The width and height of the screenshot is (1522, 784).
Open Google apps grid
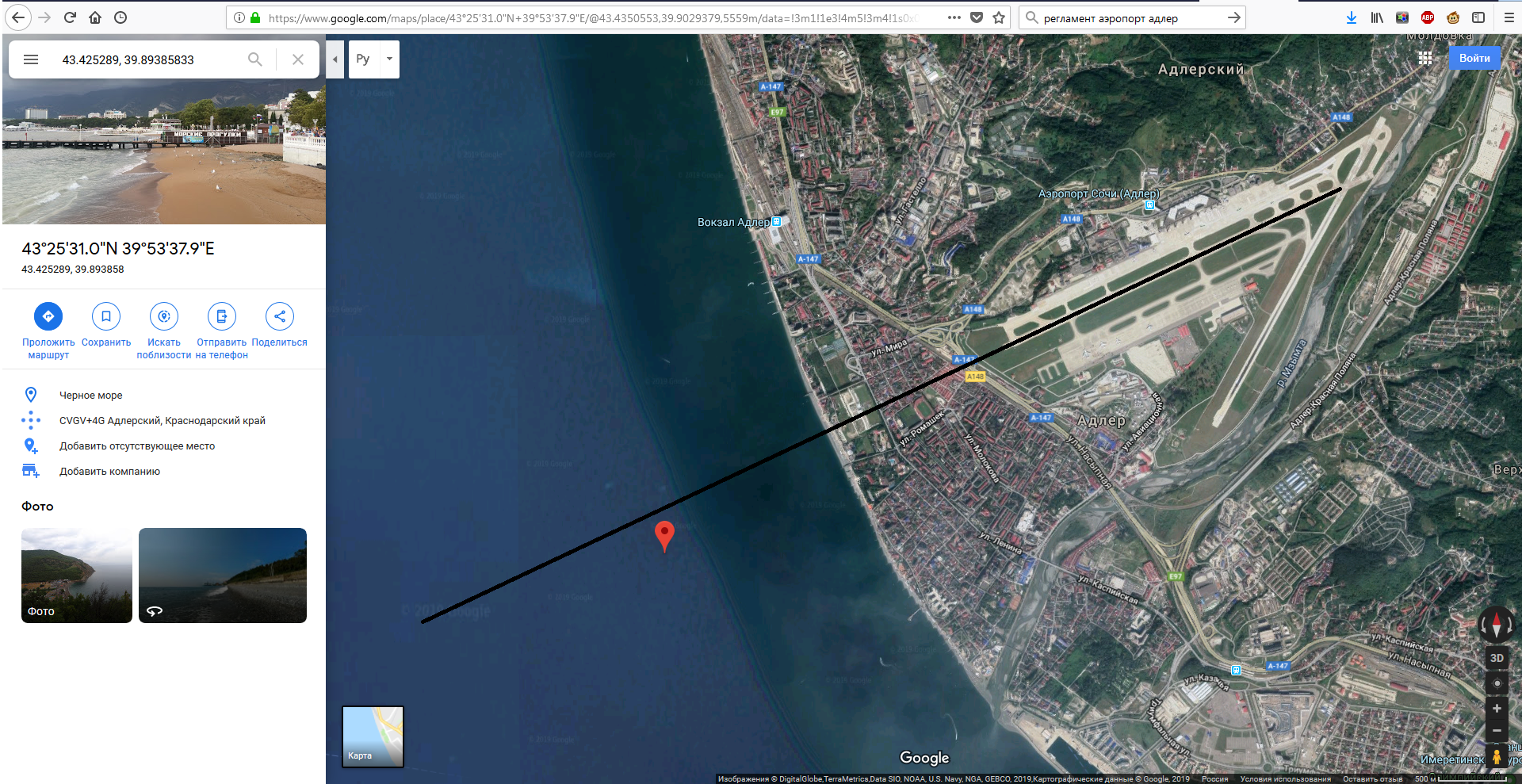(1425, 58)
